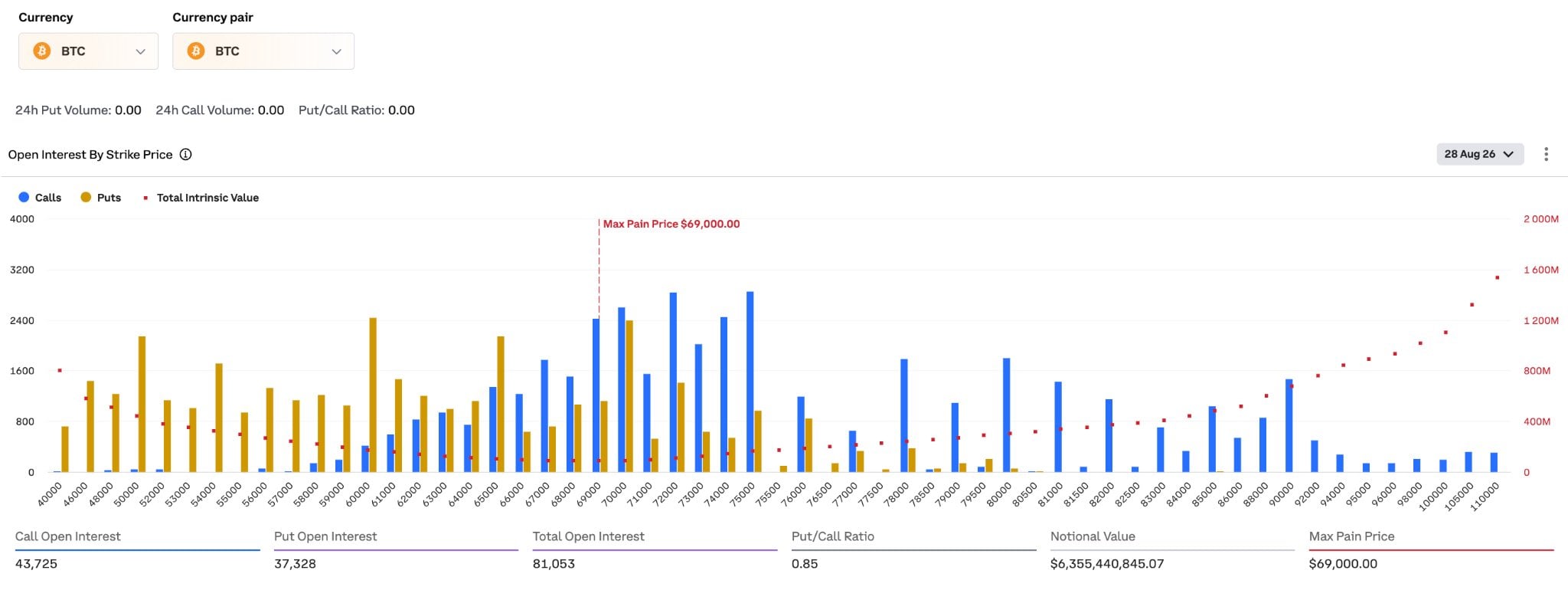The height and width of the screenshot is (590, 1568).
Task: Expand the Currency pair BTC dropdown
Action: (263, 51)
